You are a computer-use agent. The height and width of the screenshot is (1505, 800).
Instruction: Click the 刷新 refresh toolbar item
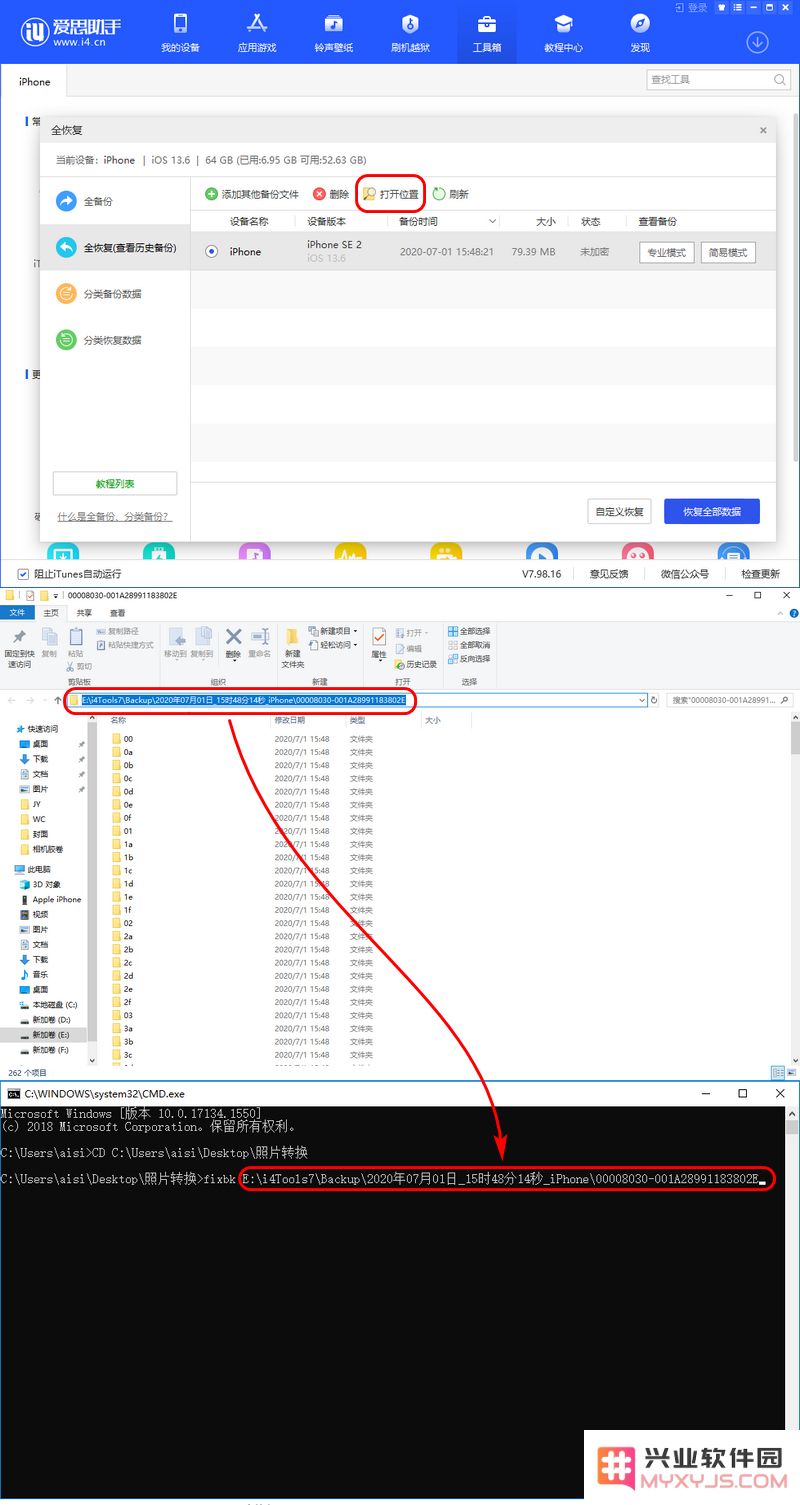pyautogui.click(x=451, y=194)
